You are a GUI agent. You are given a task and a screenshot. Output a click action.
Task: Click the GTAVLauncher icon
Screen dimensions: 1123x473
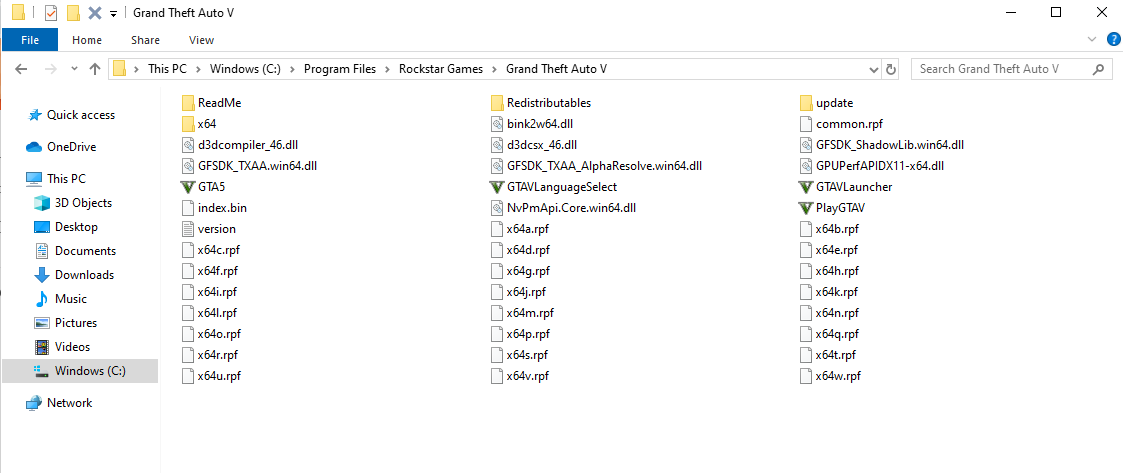click(x=806, y=187)
